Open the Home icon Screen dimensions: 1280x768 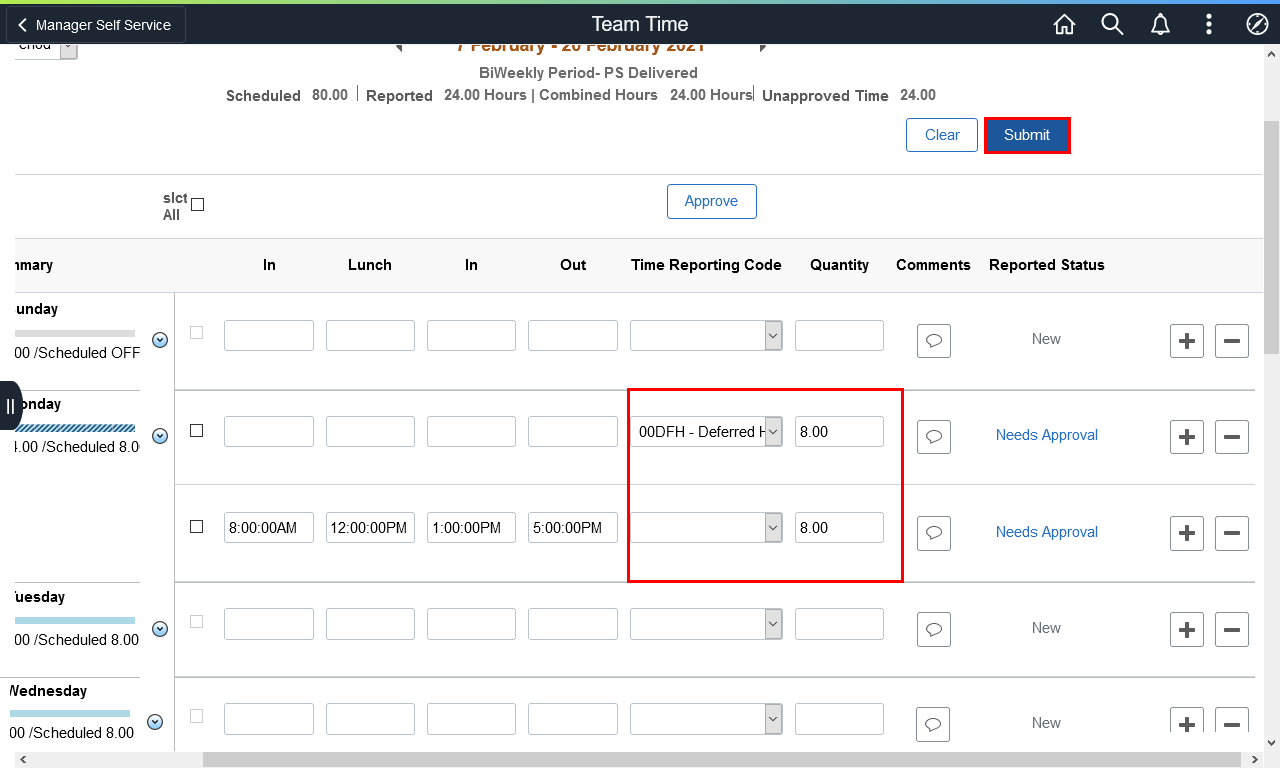tap(1065, 25)
